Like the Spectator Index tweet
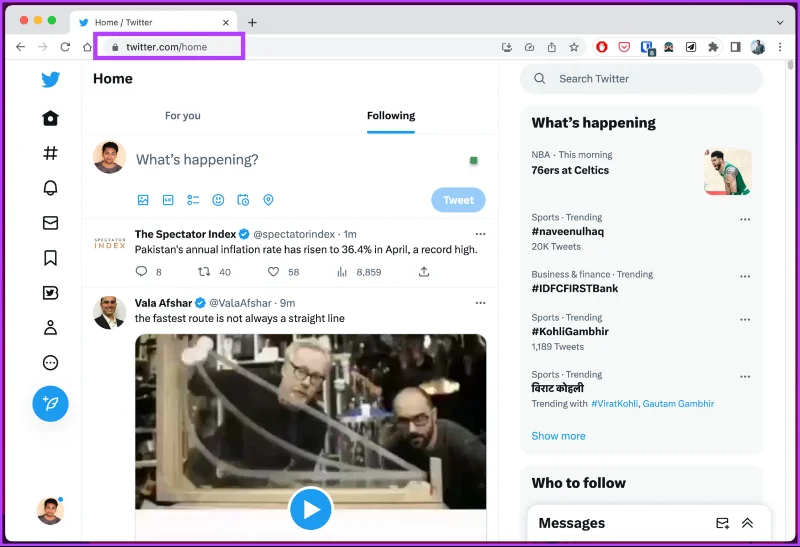This screenshot has width=800, height=547. (273, 272)
